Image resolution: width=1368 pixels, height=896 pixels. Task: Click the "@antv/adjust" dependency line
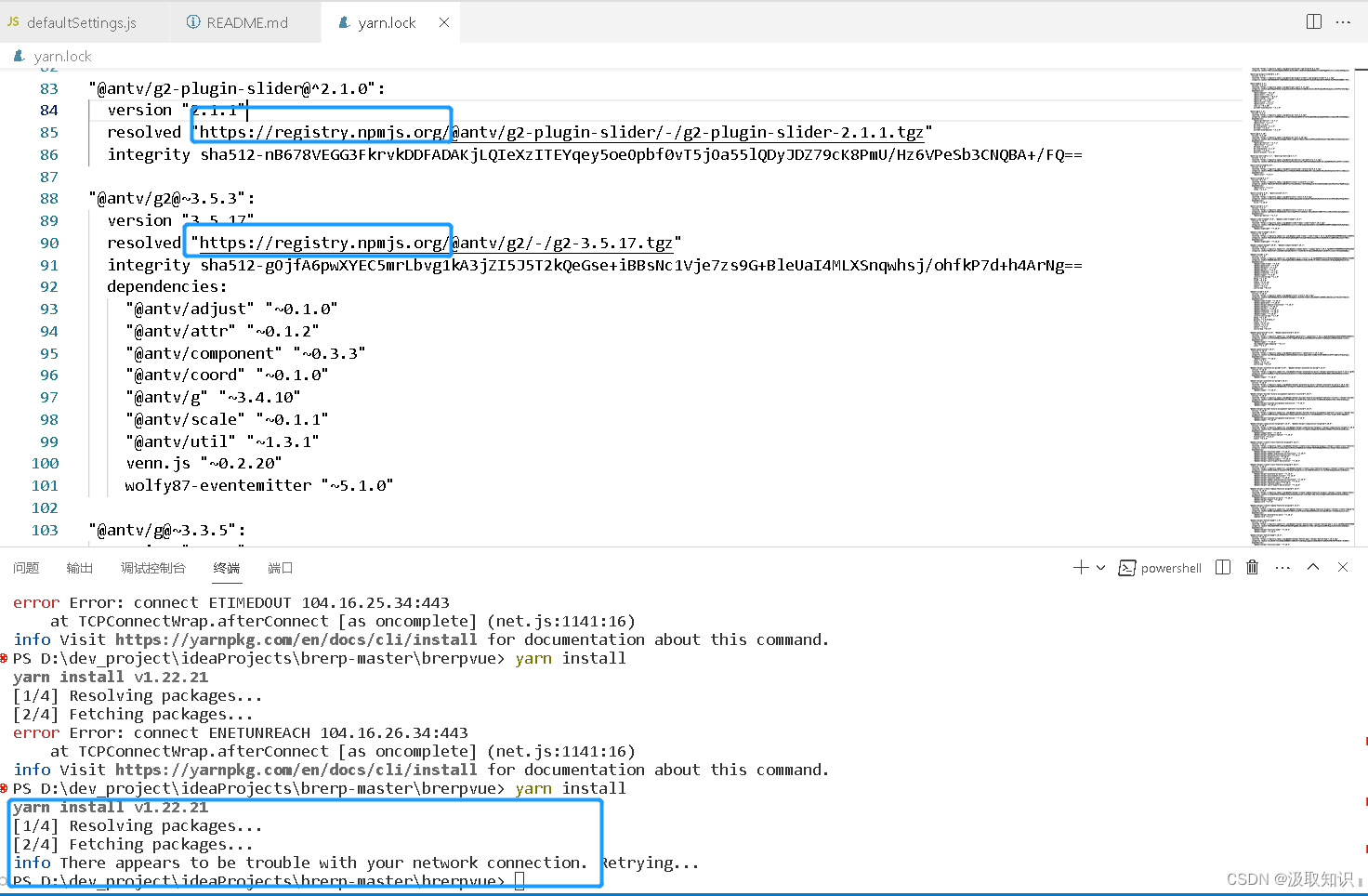point(231,309)
